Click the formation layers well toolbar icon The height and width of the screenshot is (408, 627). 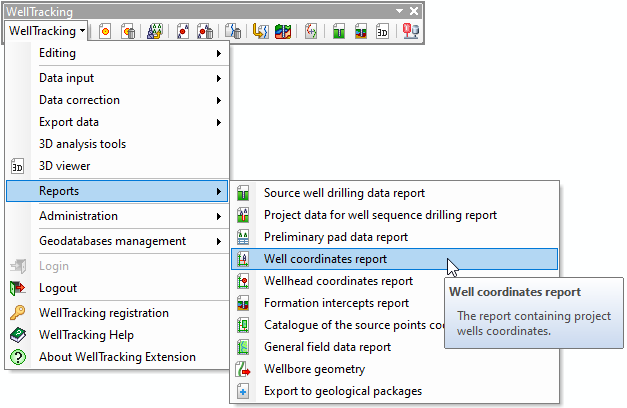click(x=361, y=31)
